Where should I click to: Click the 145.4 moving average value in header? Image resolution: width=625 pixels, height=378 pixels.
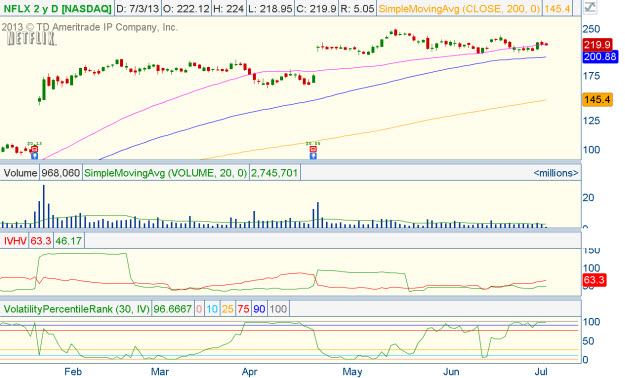point(557,8)
